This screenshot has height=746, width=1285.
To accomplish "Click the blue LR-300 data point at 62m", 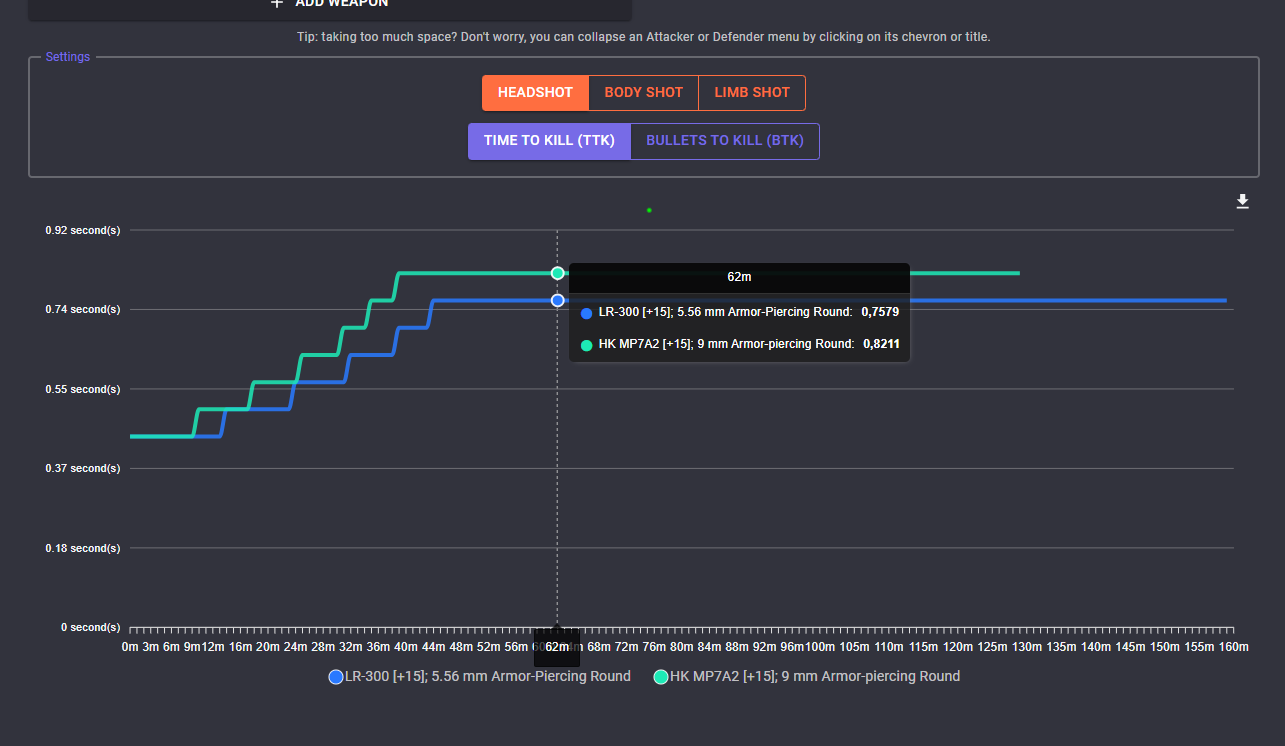I will pyautogui.click(x=557, y=300).
